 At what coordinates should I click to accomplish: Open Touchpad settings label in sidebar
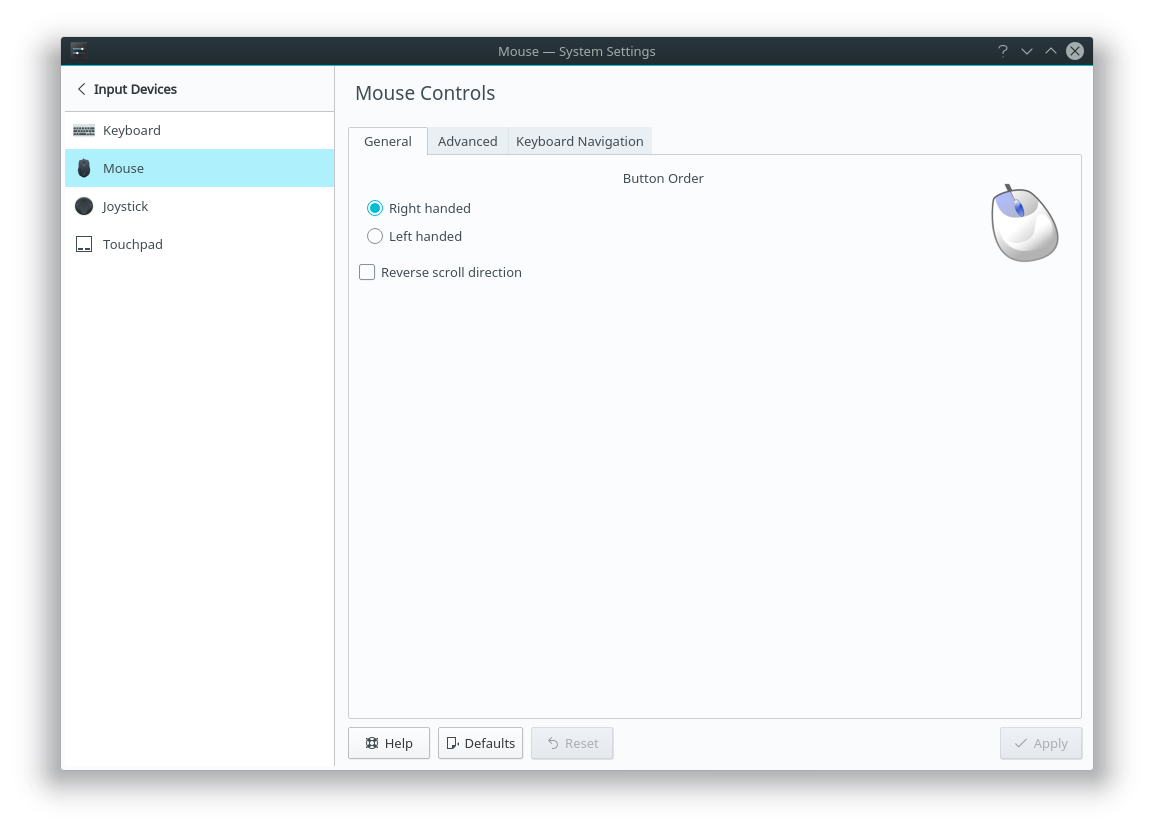pyautogui.click(x=132, y=244)
